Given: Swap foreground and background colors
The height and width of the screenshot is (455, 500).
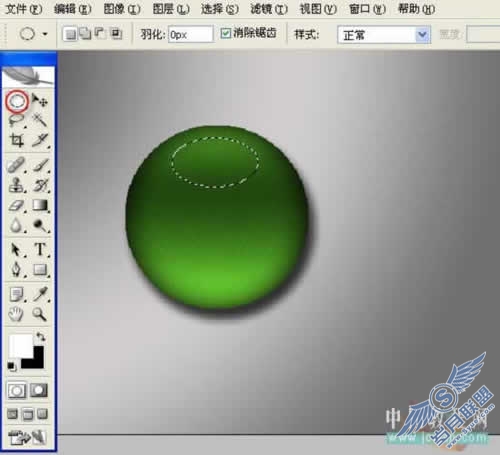Looking at the screenshot, I should (x=41, y=337).
